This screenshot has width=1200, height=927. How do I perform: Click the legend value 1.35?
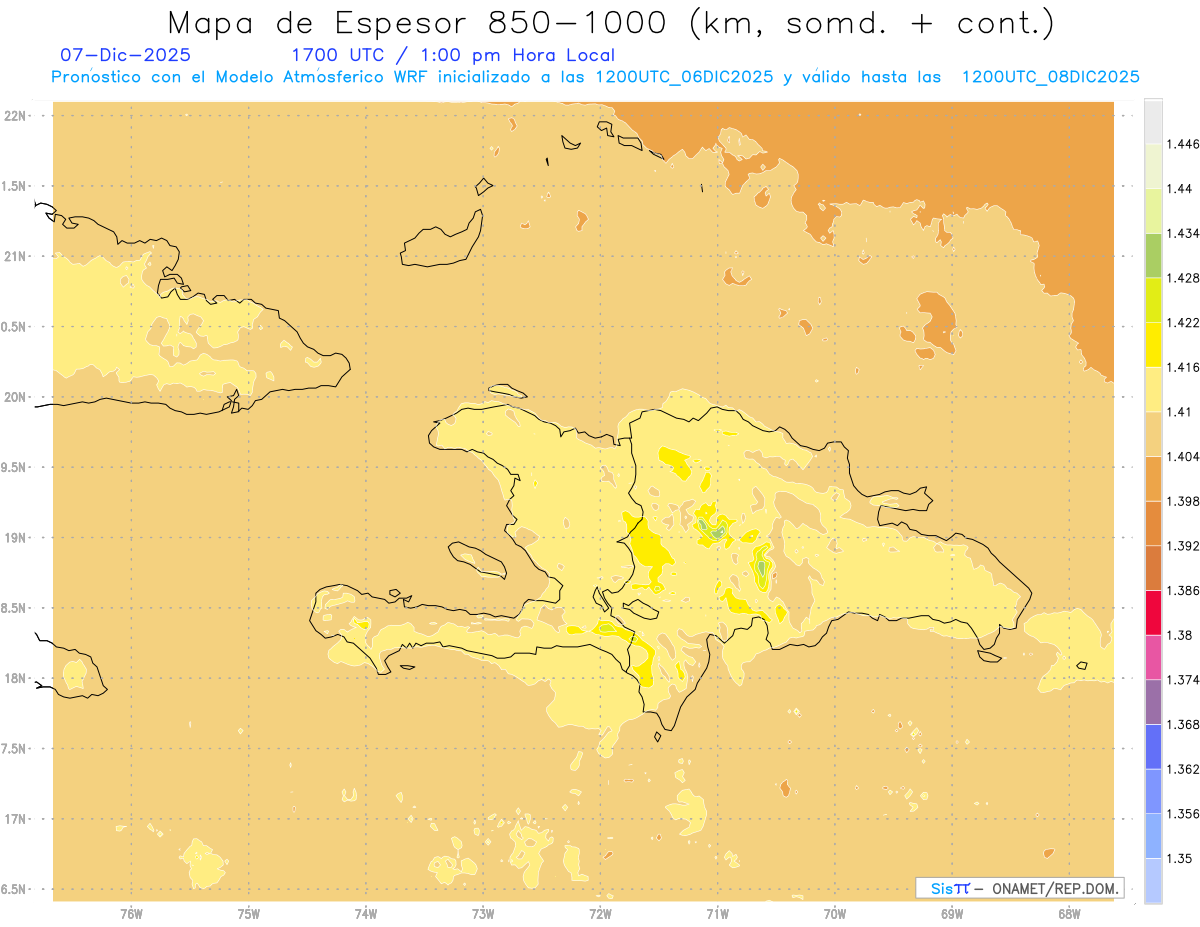pos(1180,858)
